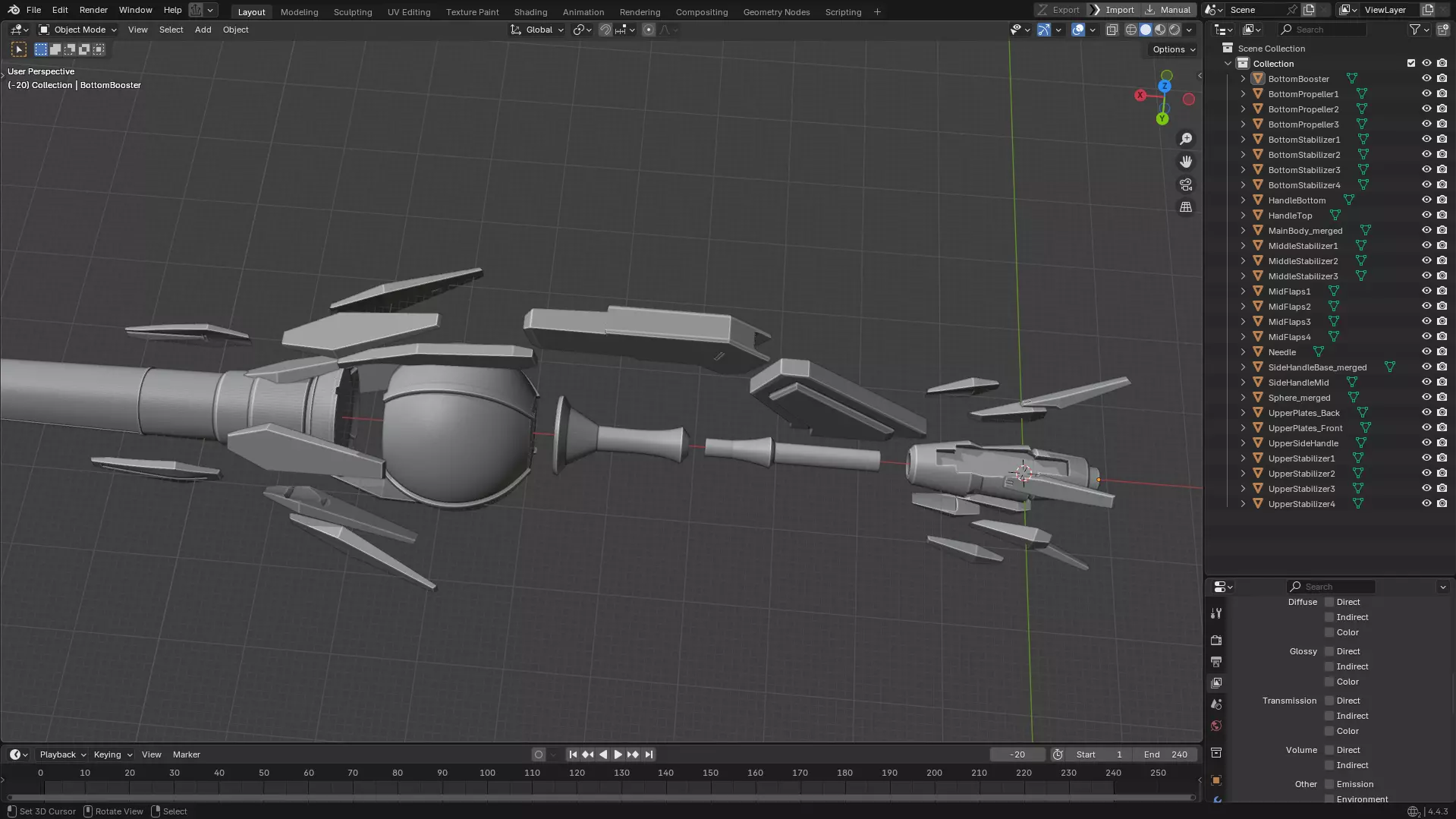This screenshot has width=1456, height=819.
Task: Open the File menu
Action: tap(33, 10)
